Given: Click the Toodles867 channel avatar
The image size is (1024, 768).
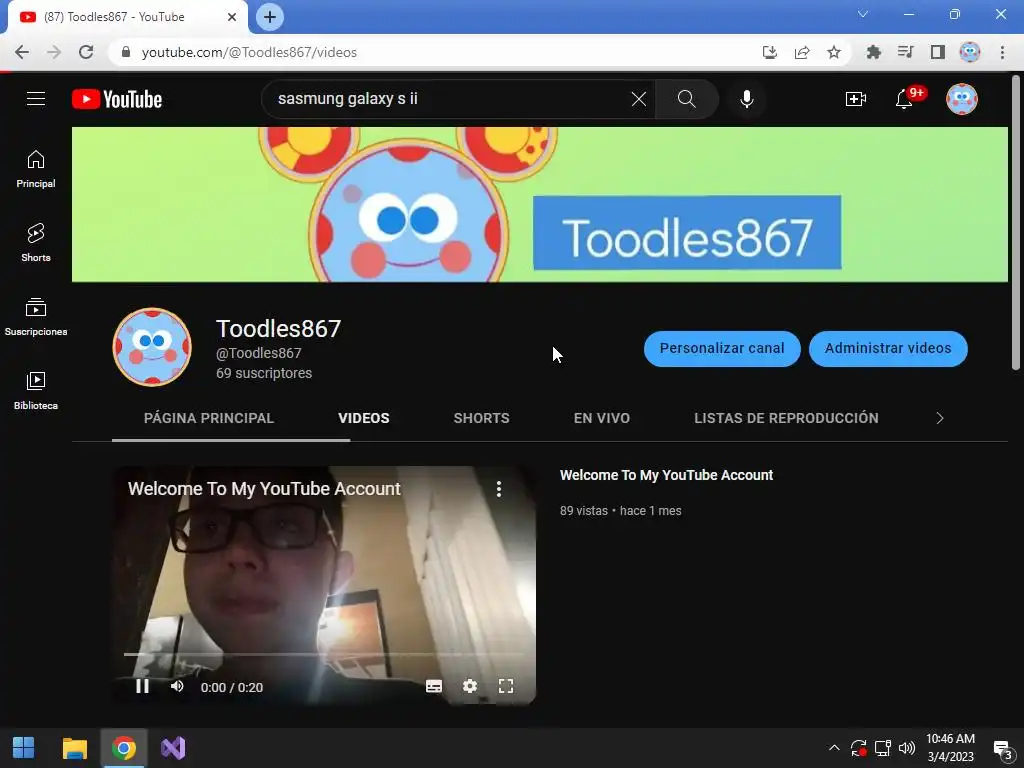Looking at the screenshot, I should (152, 347).
